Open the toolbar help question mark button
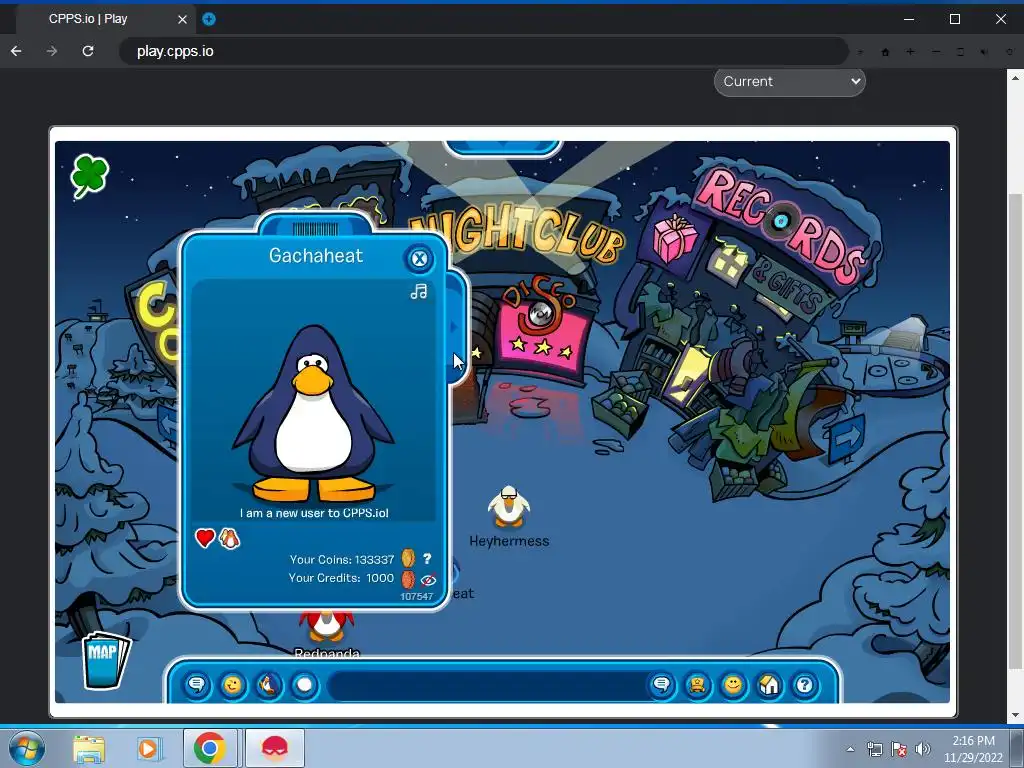The width and height of the screenshot is (1024, 768). click(x=805, y=685)
